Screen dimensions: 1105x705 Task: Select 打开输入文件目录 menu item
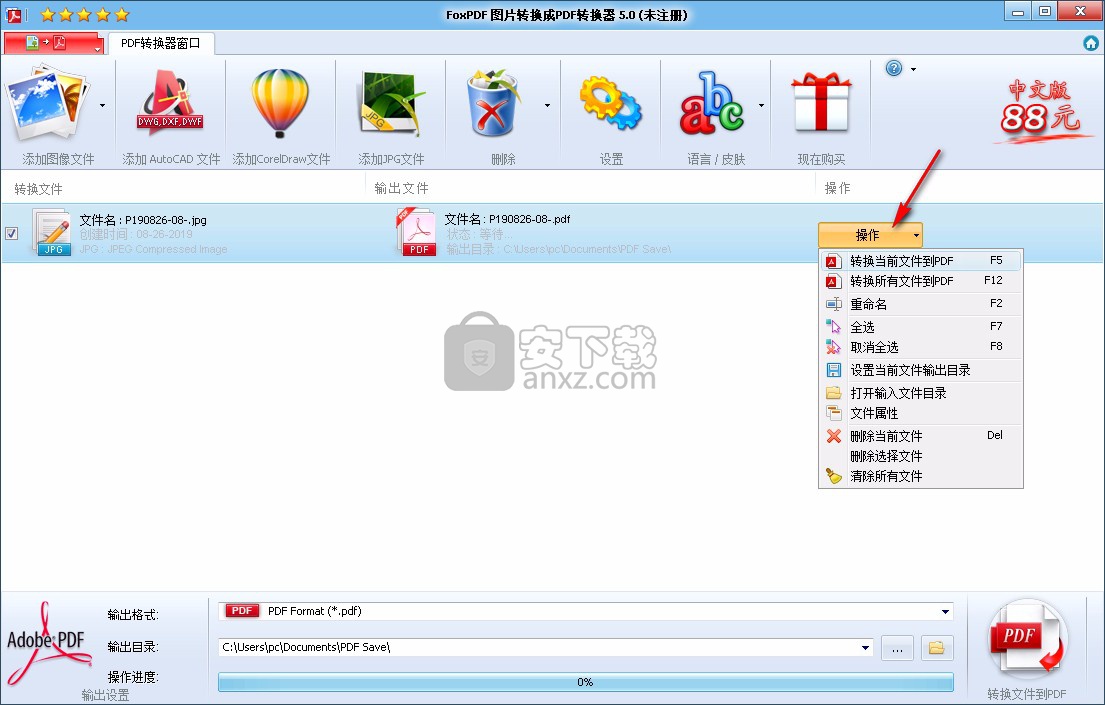point(921,393)
